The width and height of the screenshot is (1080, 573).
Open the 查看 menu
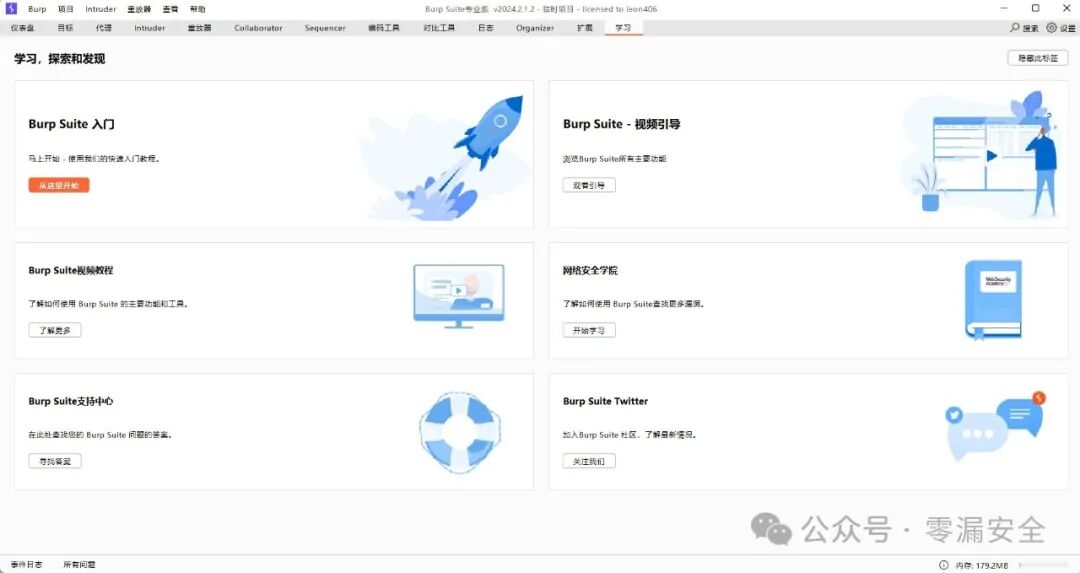(170, 9)
